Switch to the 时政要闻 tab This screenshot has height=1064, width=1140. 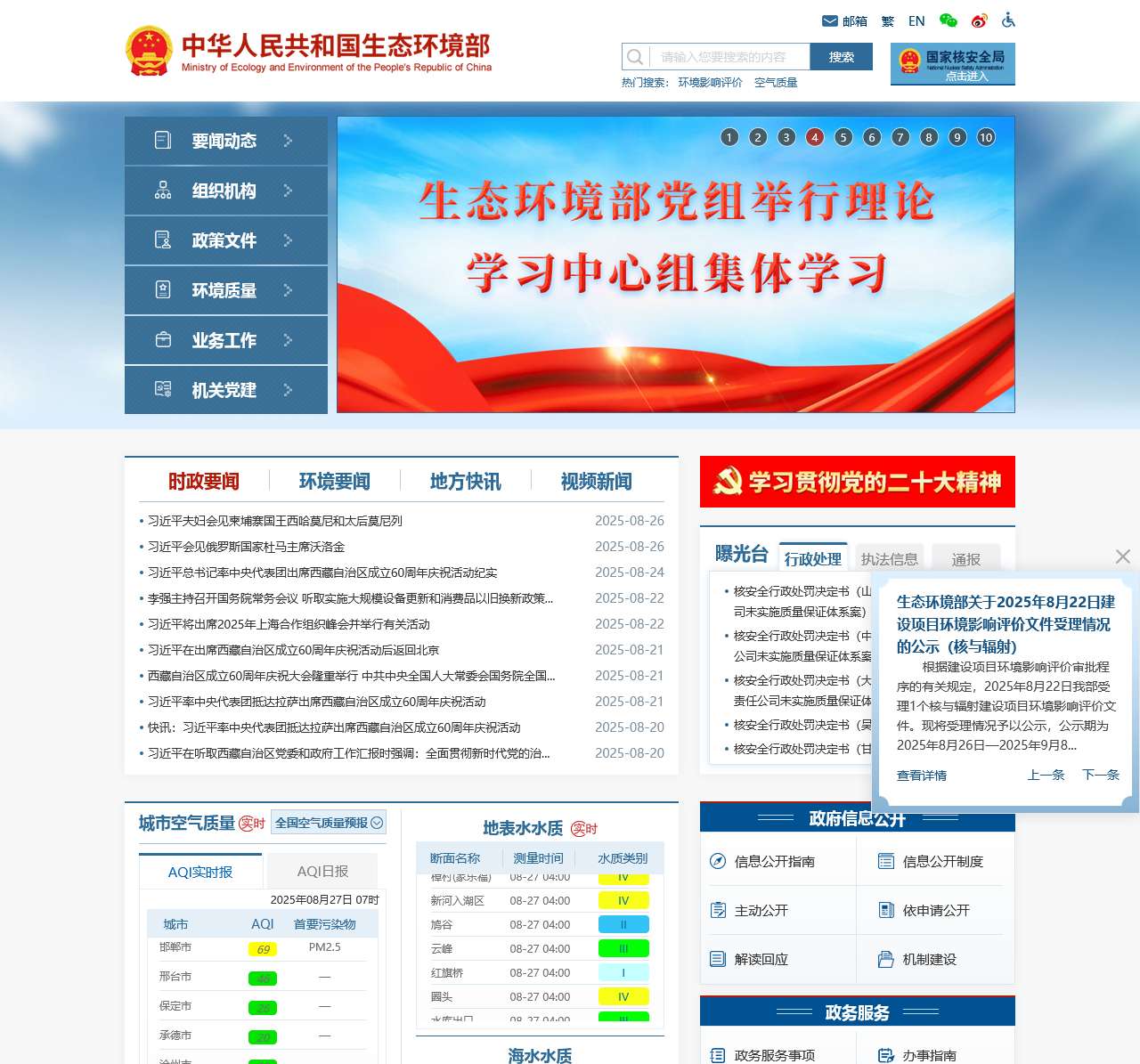pyautogui.click(x=204, y=482)
